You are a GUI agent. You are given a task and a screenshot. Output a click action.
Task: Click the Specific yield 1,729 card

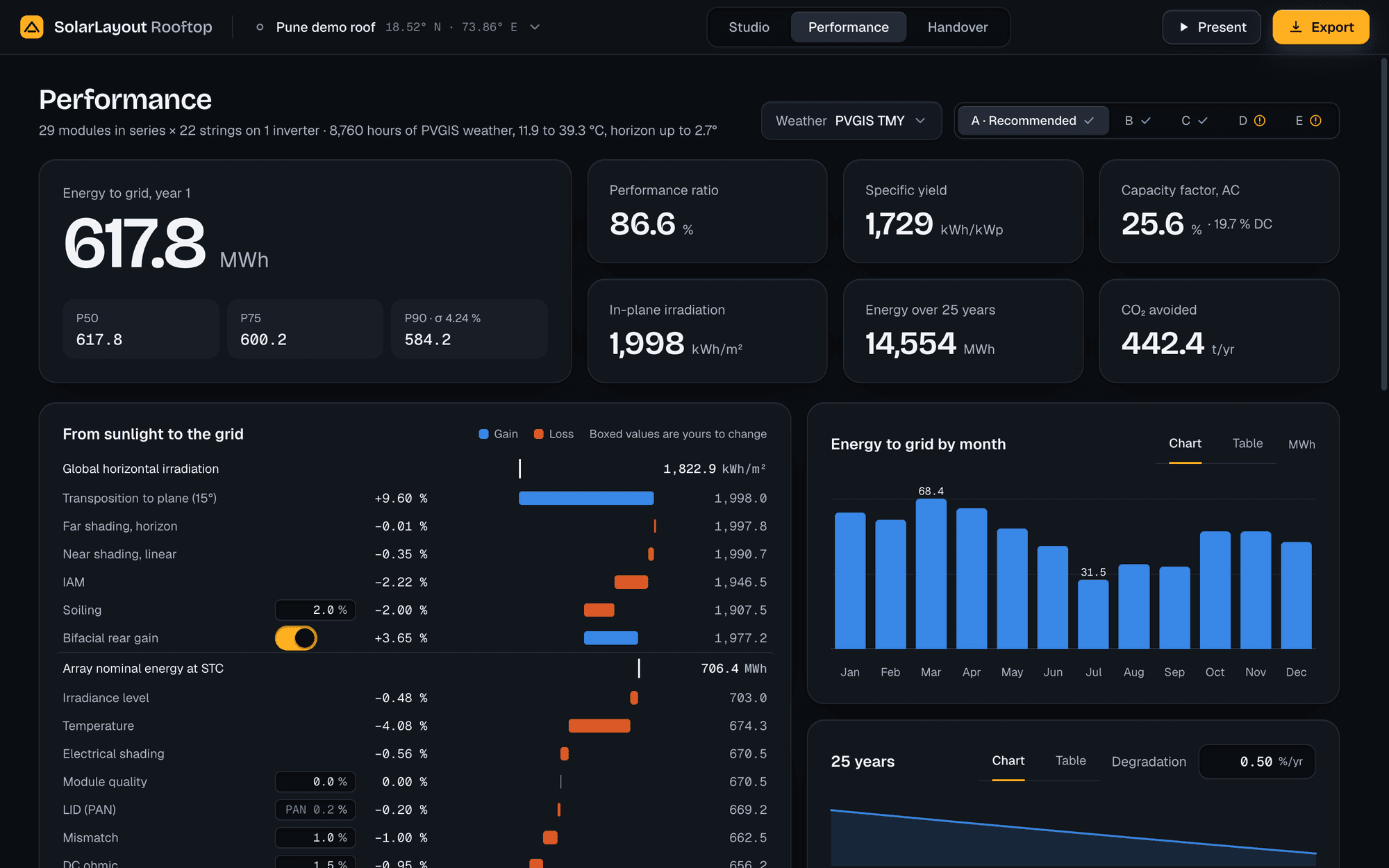(x=963, y=211)
